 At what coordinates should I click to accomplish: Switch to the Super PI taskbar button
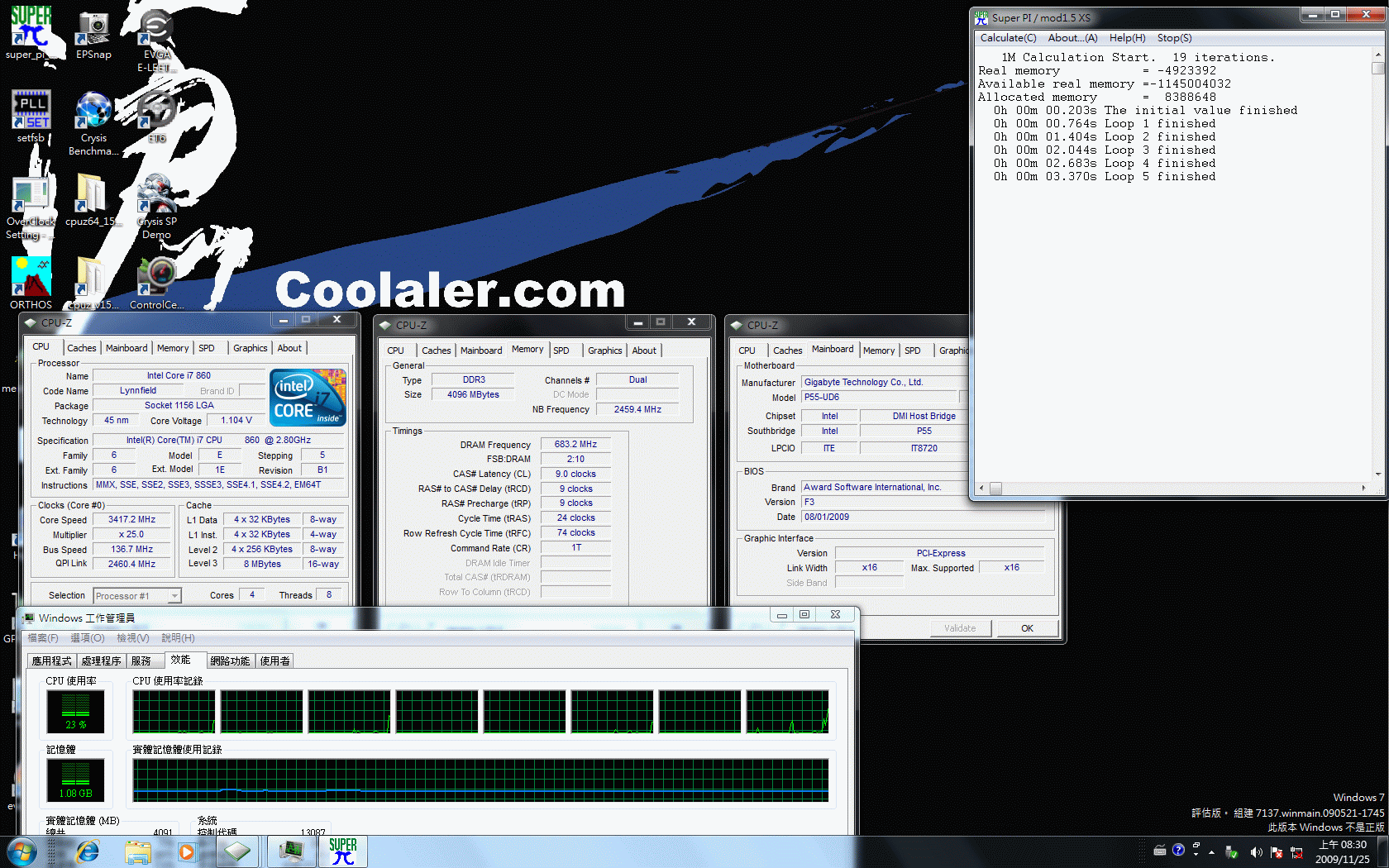coord(342,851)
